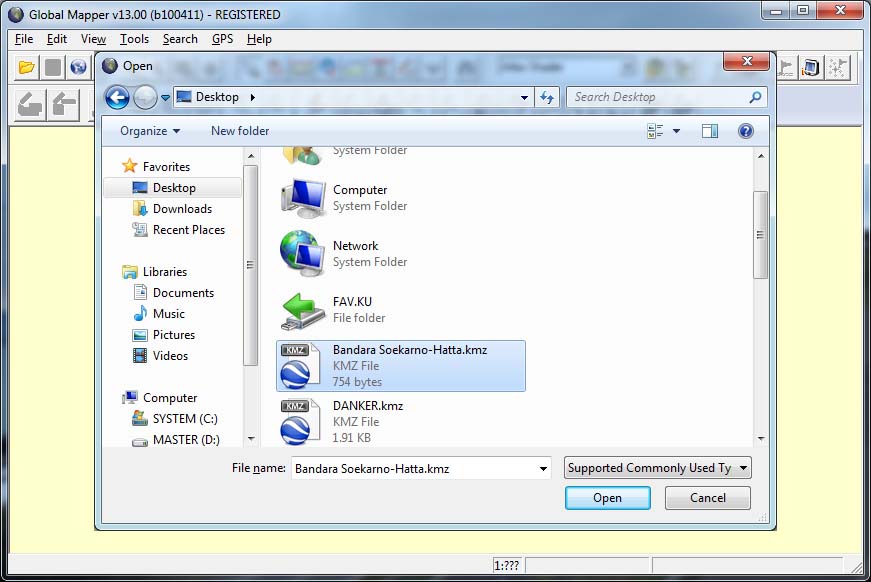The height and width of the screenshot is (582, 871).
Task: Select the Network system folder icon
Action: 303,254
